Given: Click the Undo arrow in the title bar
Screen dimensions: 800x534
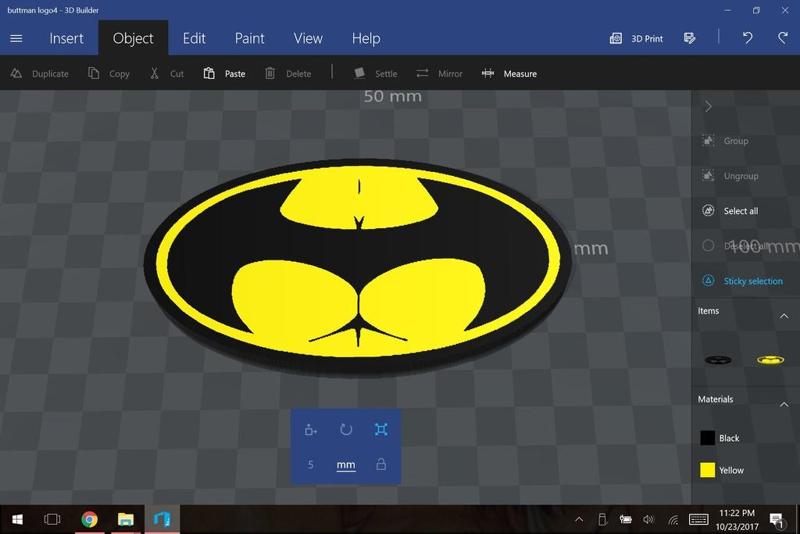Looking at the screenshot, I should pos(747,38).
